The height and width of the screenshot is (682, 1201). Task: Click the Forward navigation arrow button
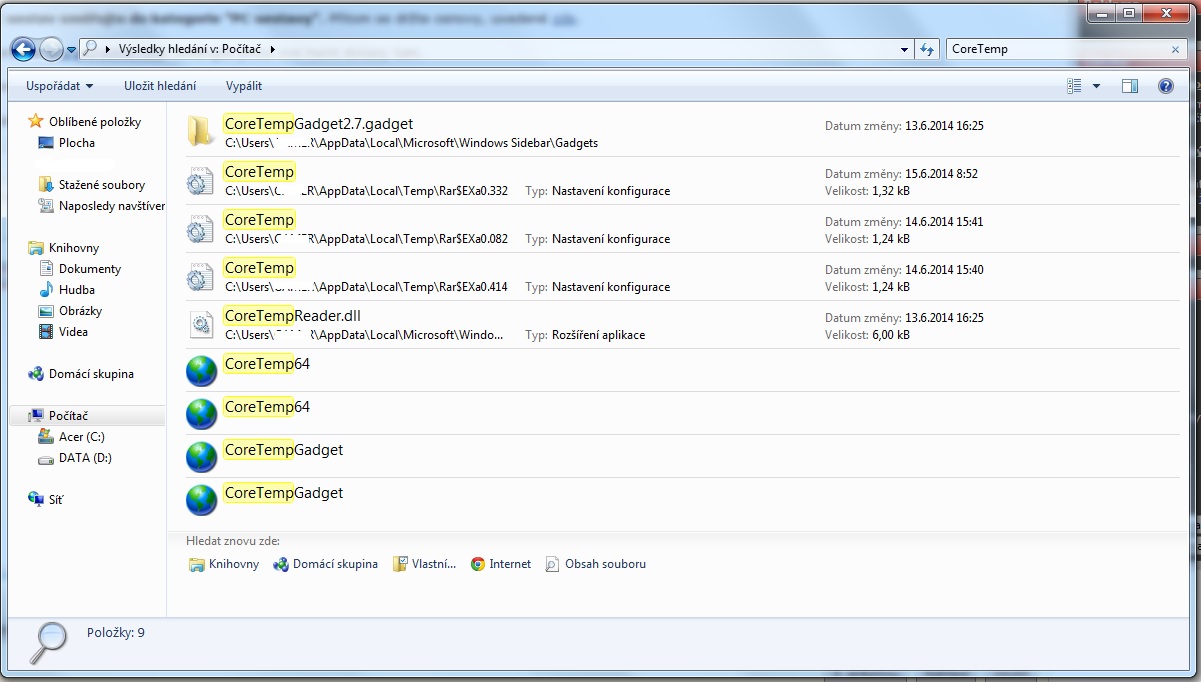[51, 49]
